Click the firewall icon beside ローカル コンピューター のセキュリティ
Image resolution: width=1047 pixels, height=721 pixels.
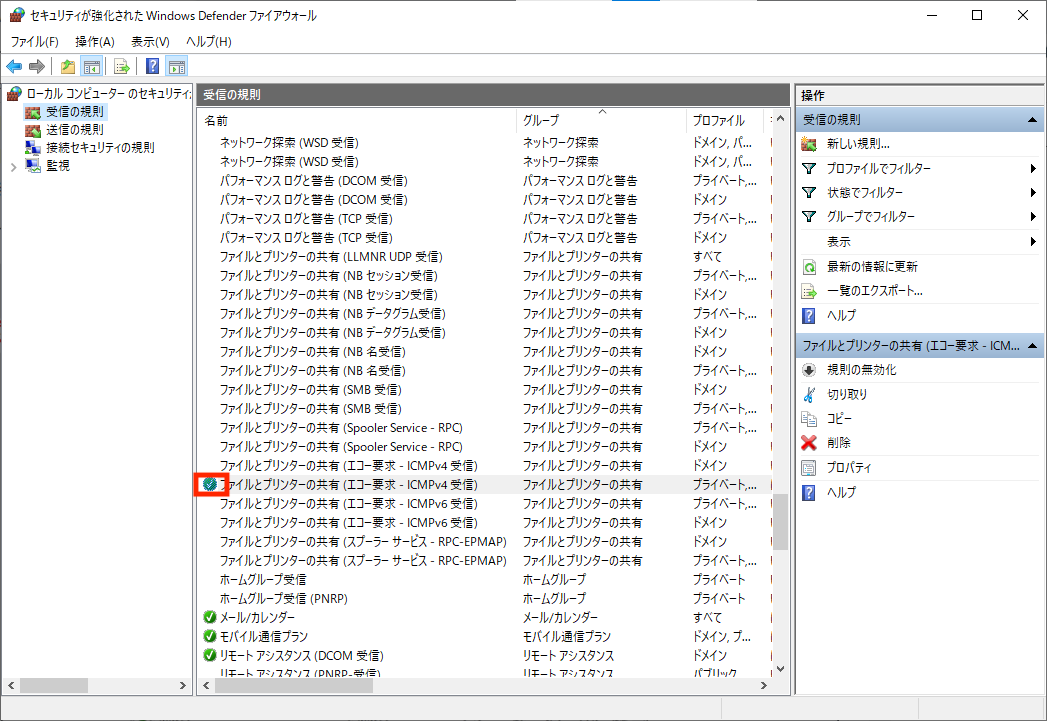(14, 93)
